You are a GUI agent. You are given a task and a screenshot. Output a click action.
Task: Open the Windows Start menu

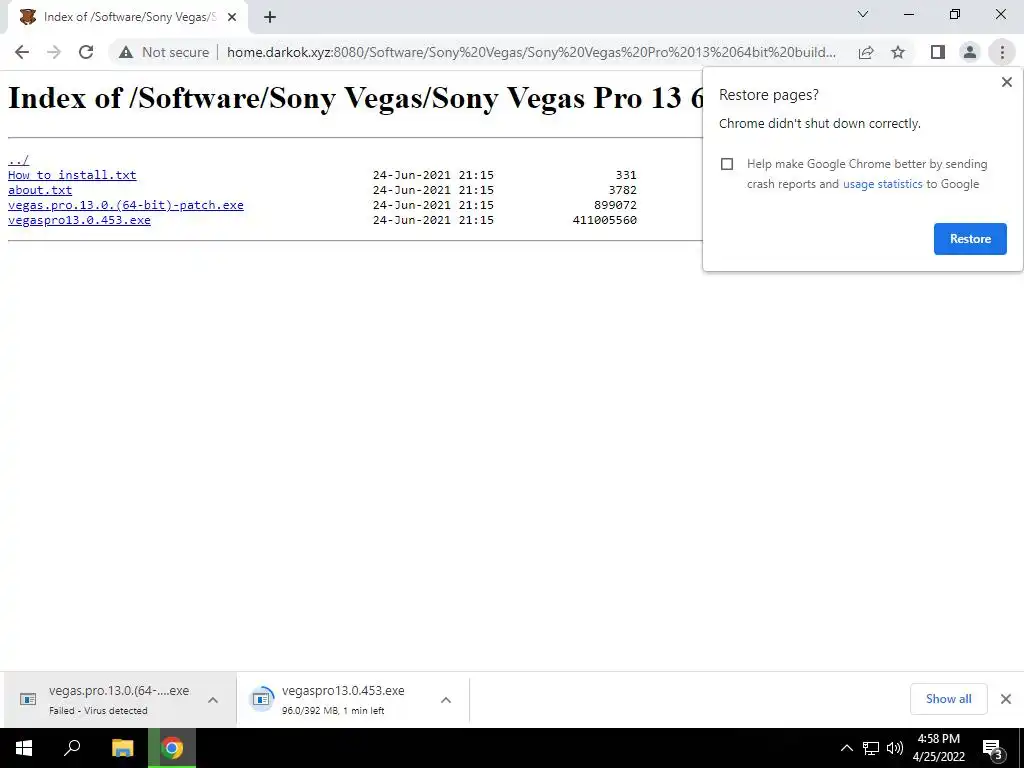tap(24, 748)
